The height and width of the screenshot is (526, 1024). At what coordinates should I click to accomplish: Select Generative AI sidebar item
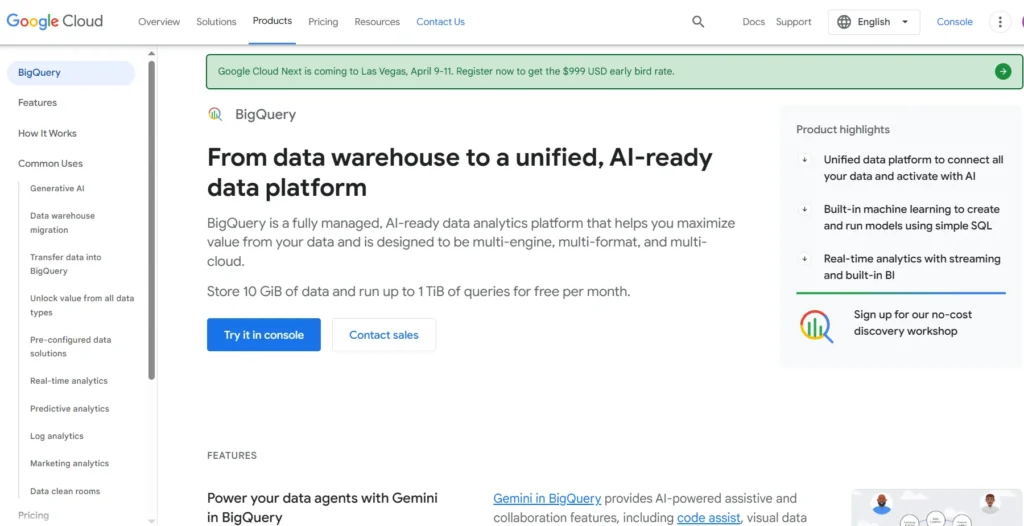pyautogui.click(x=57, y=188)
